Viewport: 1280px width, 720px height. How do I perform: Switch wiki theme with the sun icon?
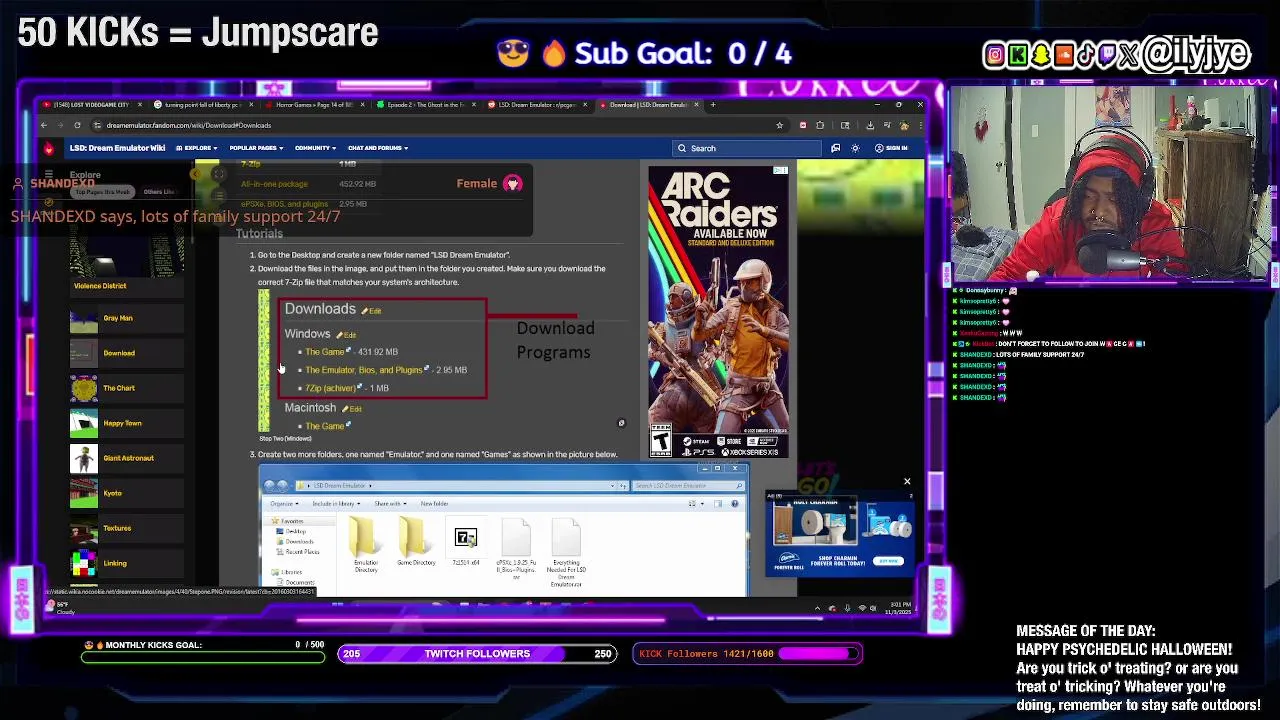[x=855, y=148]
